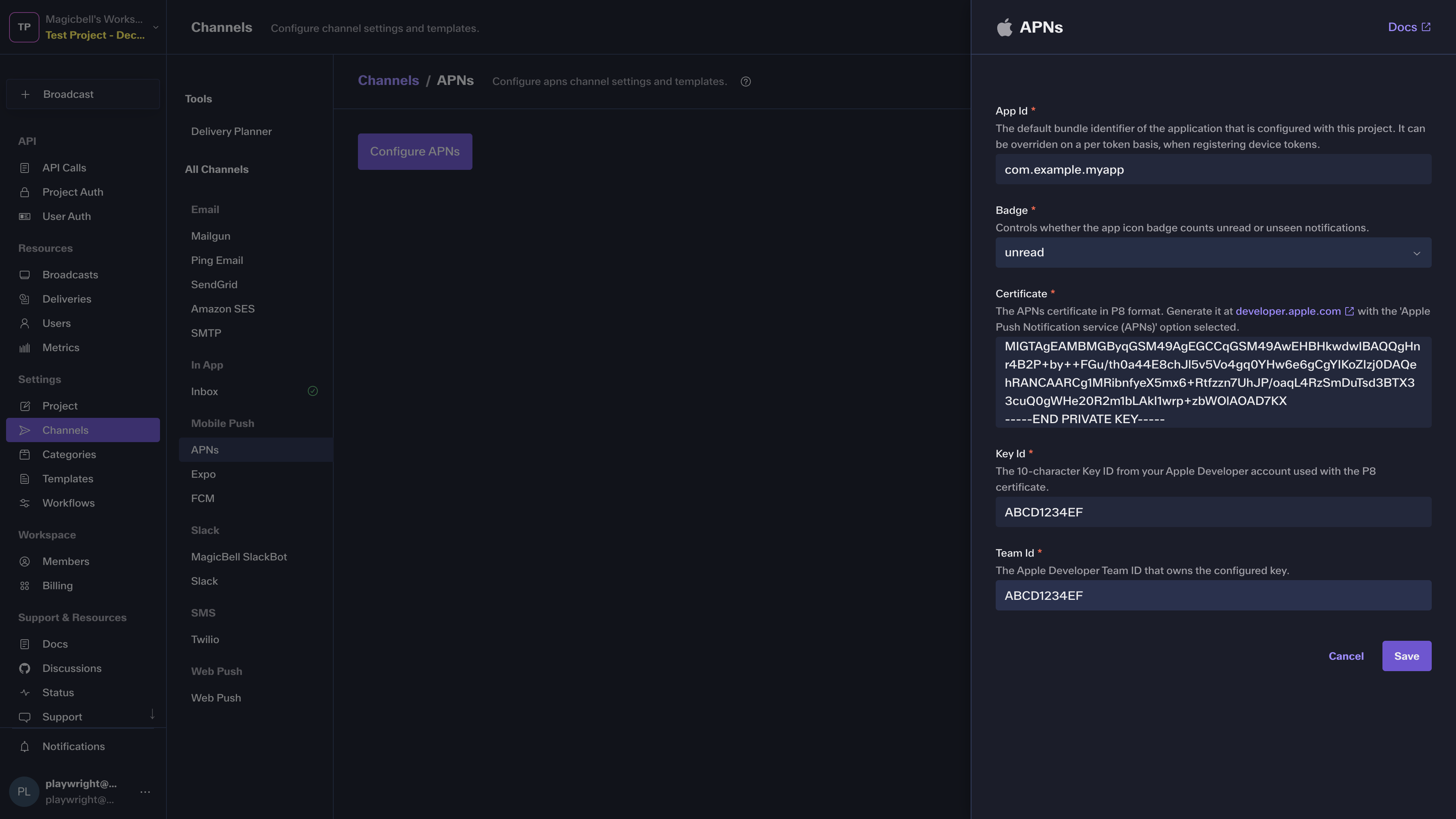Click the Billing icon in sidebar
This screenshot has height=819, width=1456.
click(x=24, y=585)
